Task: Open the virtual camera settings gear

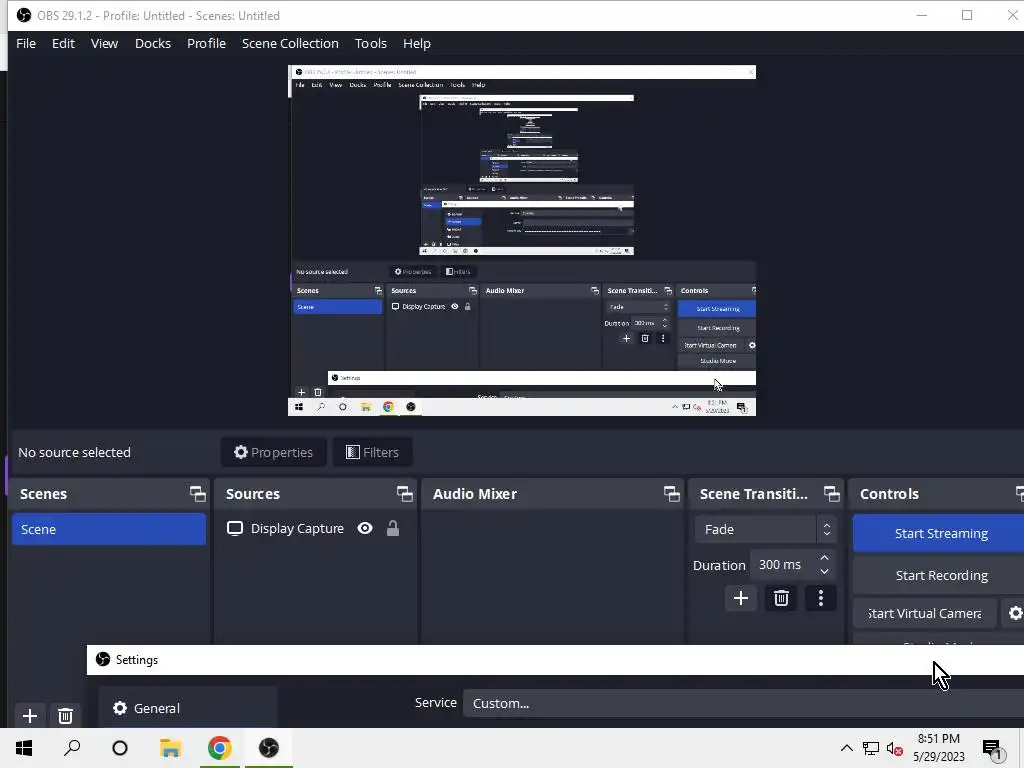Action: pos(1015,613)
